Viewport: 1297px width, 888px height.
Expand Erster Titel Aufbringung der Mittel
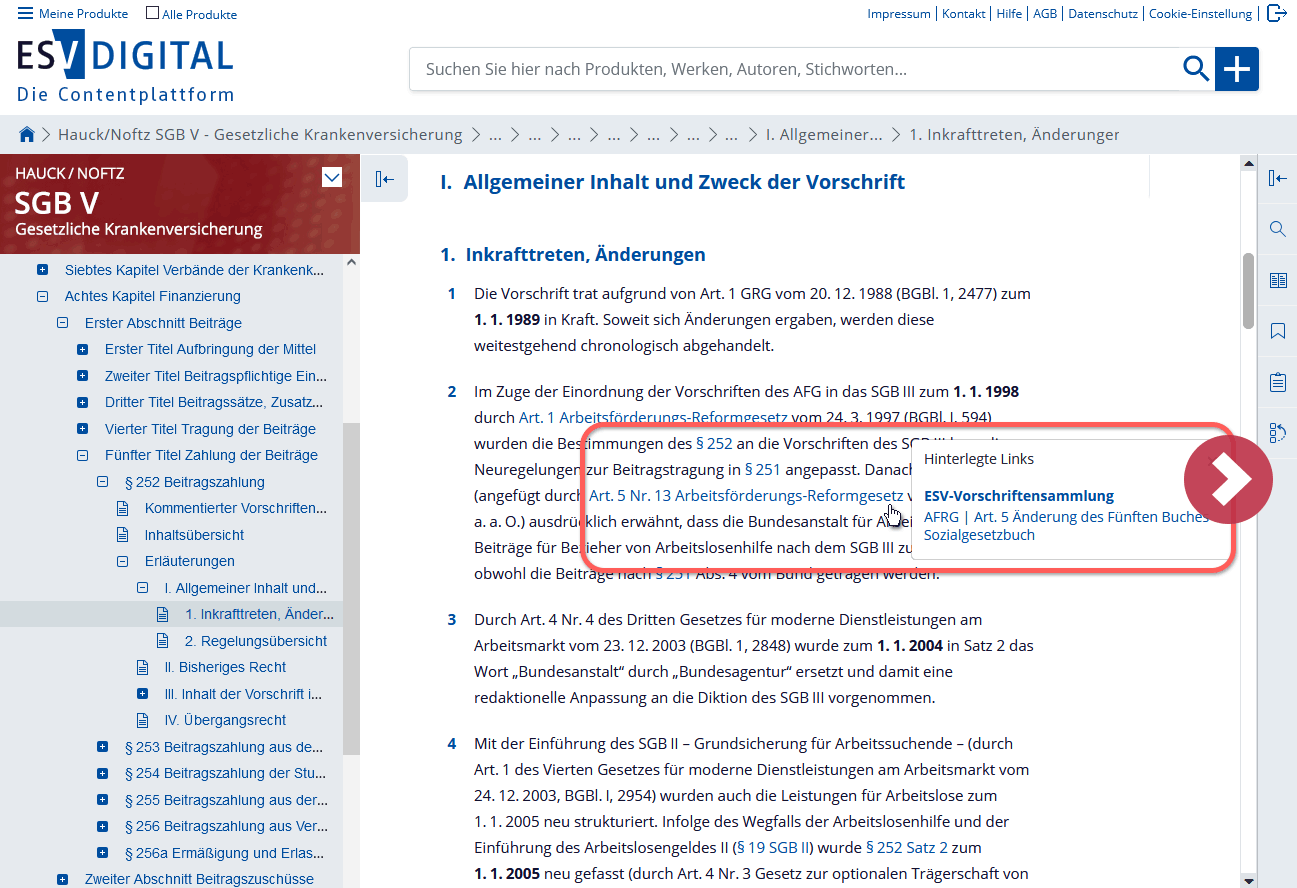coord(82,349)
